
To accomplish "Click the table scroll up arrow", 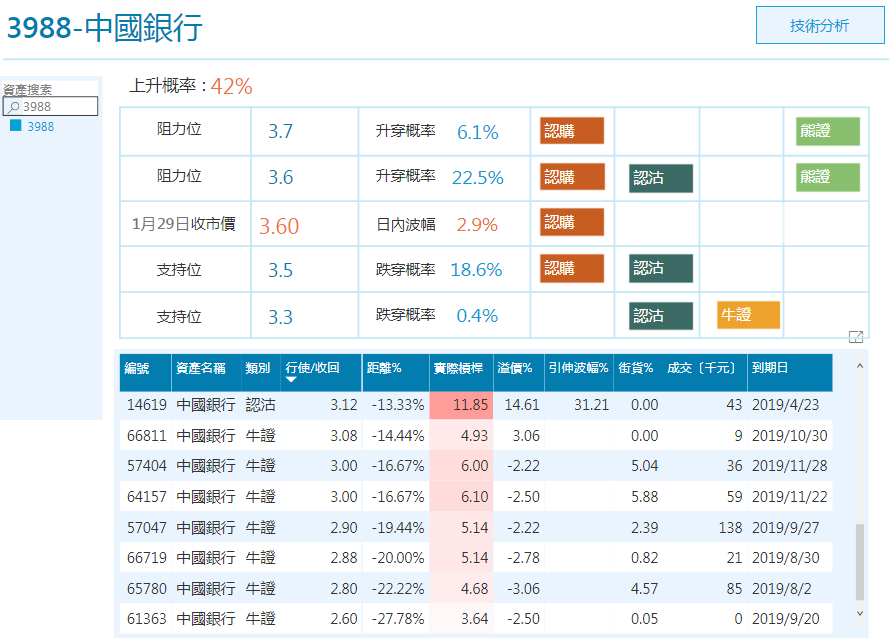I will [860, 366].
